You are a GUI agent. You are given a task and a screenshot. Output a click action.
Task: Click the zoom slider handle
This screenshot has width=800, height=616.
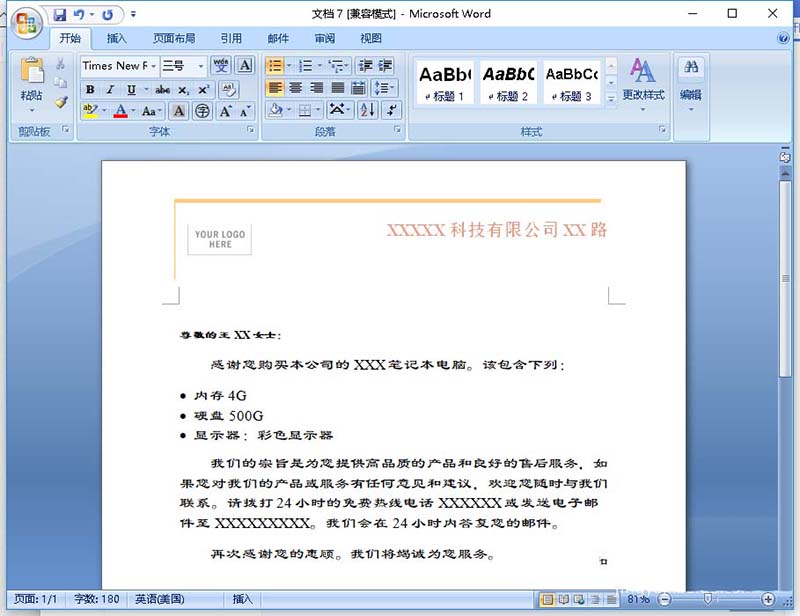tap(708, 599)
